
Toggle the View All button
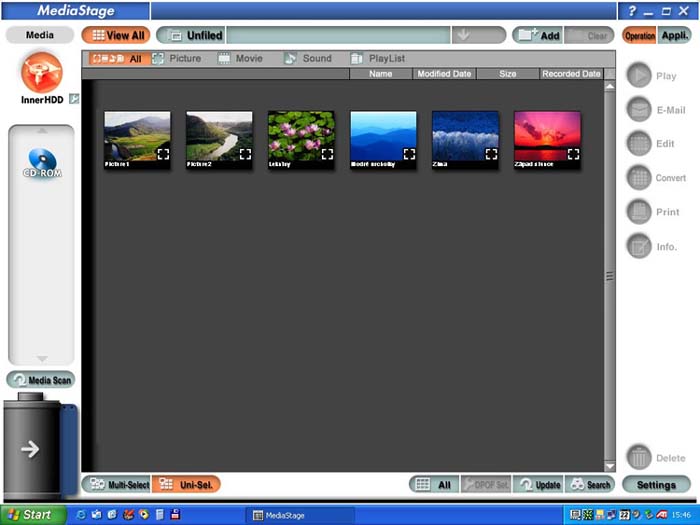click(117, 35)
